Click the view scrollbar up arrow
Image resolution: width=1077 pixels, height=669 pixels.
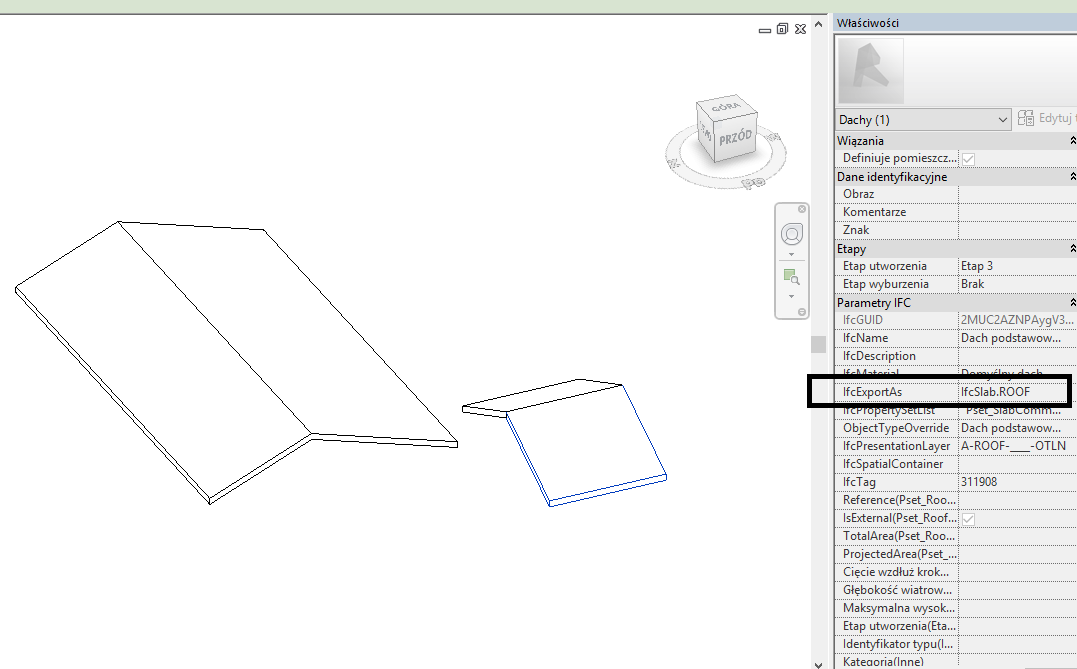coord(818,24)
